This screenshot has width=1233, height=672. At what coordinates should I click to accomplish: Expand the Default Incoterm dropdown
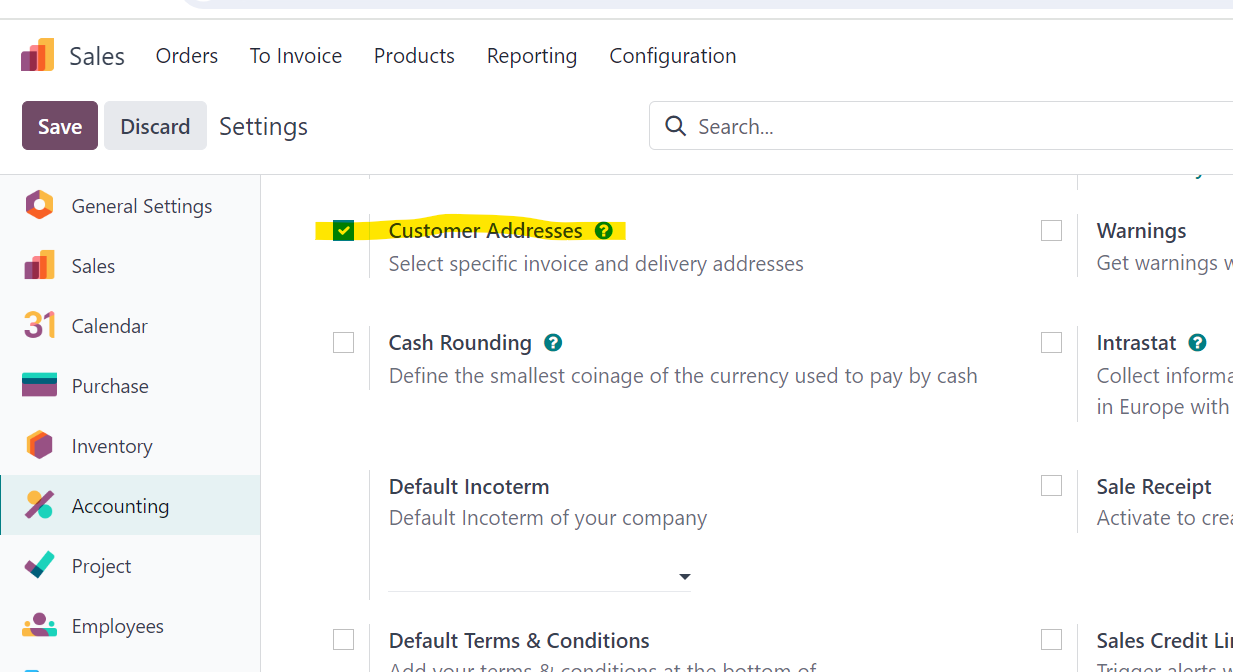pyautogui.click(x=539, y=576)
